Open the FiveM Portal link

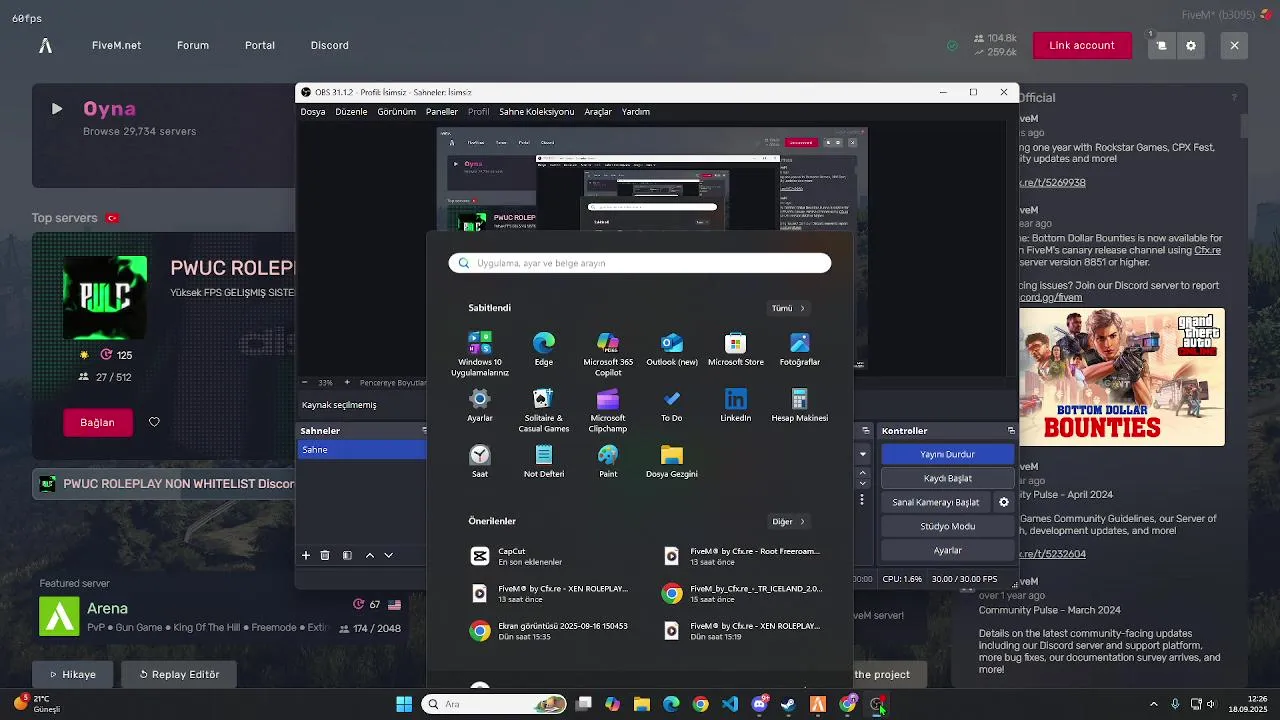(x=260, y=45)
